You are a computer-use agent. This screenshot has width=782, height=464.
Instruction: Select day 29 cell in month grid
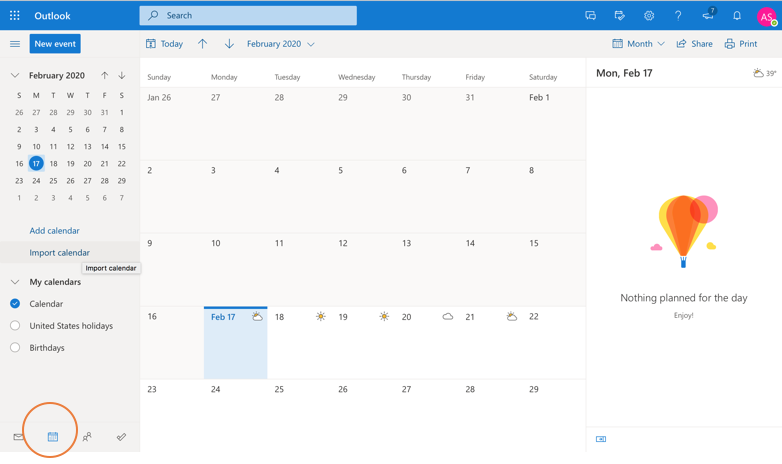click(554, 415)
